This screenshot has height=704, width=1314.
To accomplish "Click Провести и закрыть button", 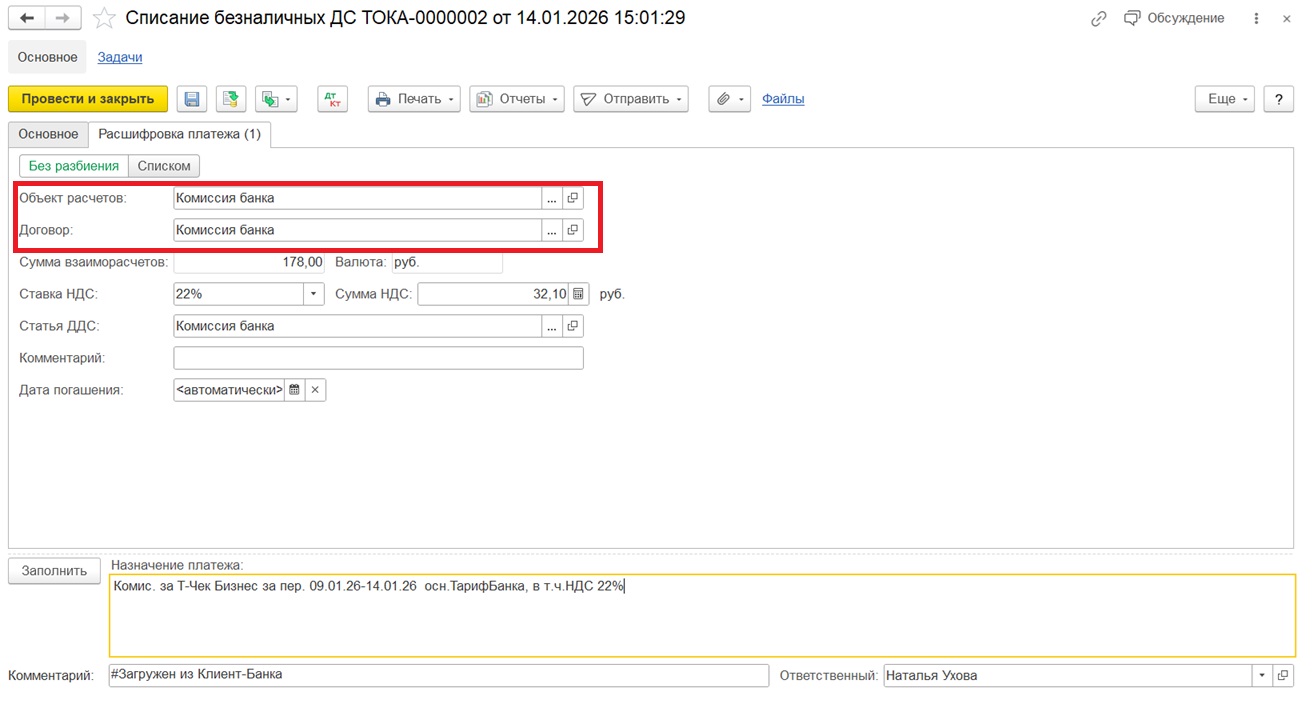I will tap(88, 99).
